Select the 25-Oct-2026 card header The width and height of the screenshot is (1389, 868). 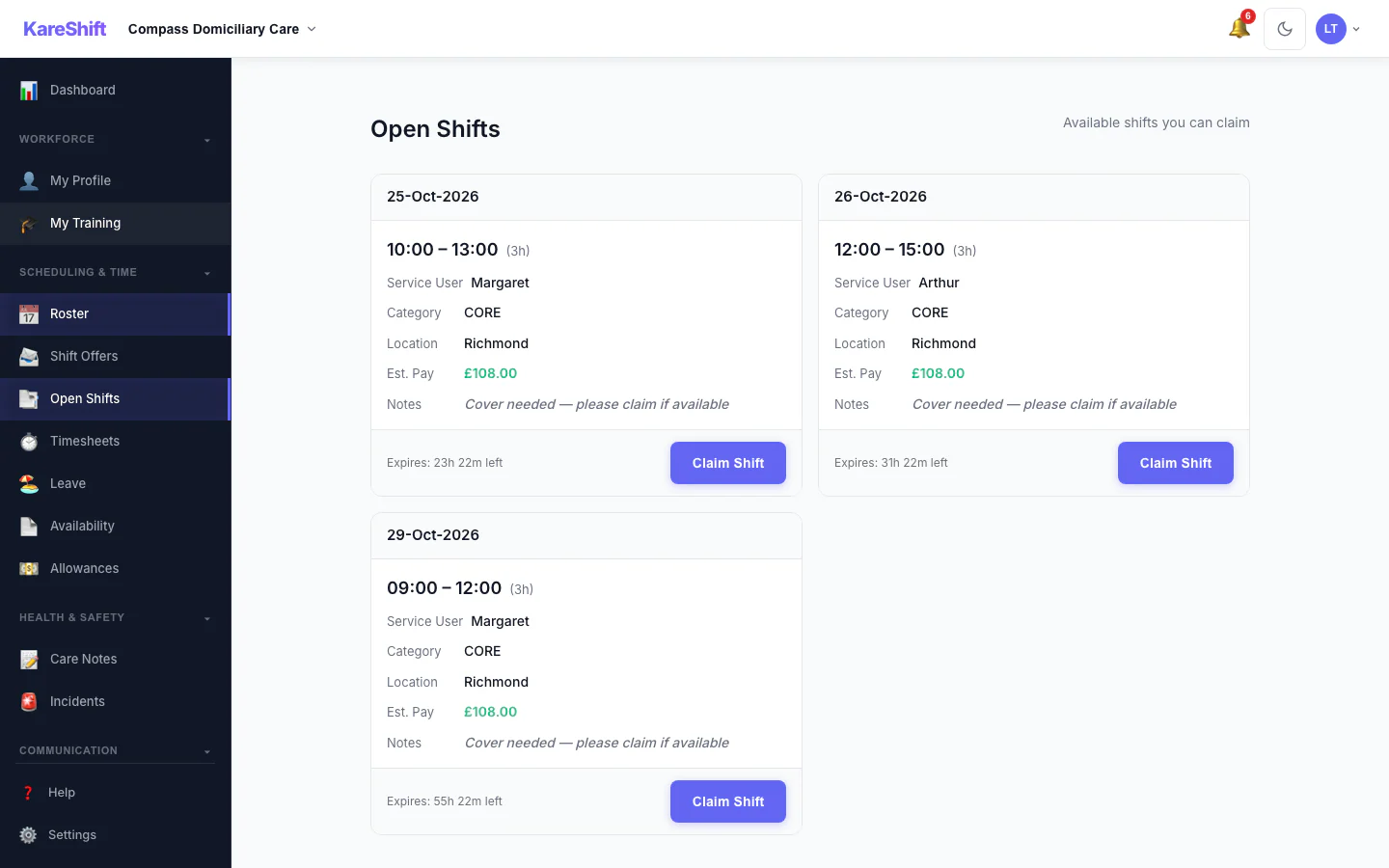586,197
